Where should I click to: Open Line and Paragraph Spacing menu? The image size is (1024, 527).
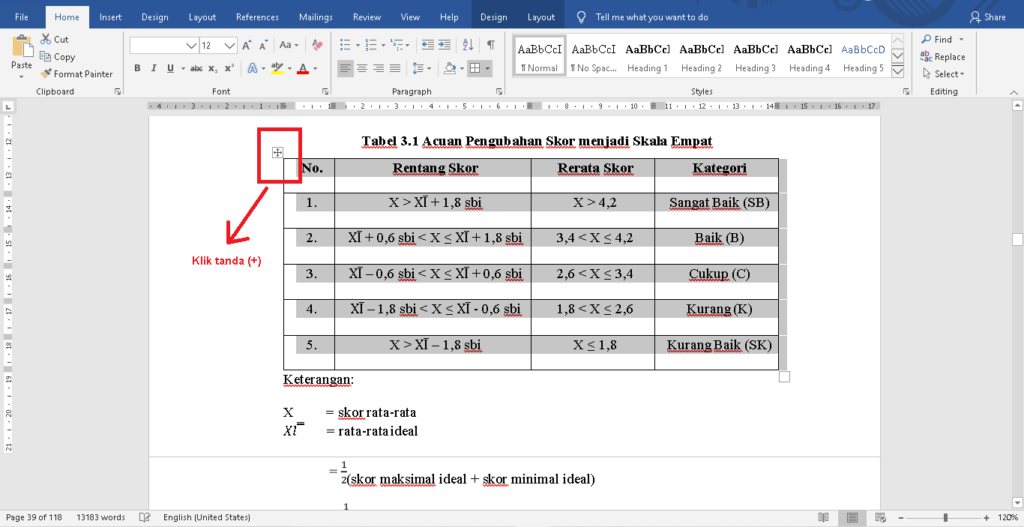[x=419, y=68]
